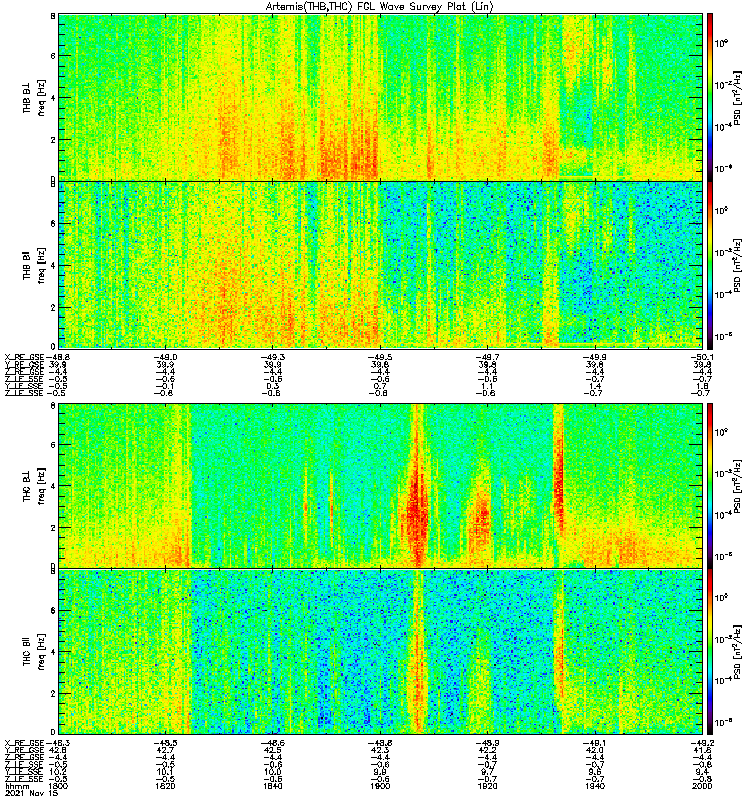This screenshot has height=800, width=750.
Task: Click the PSD [nT²/Hz] label of THB B∥ panel
Action: coord(737,266)
